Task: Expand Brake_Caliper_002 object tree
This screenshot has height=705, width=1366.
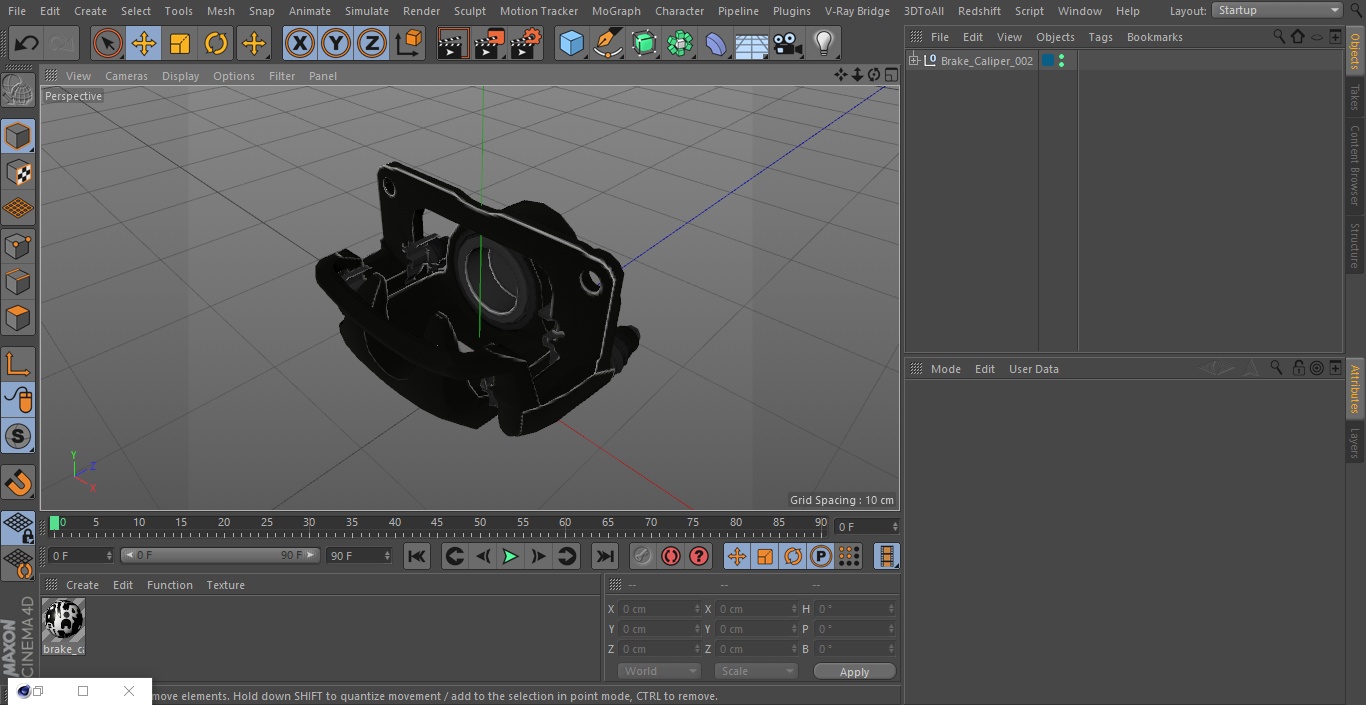Action: click(x=913, y=61)
